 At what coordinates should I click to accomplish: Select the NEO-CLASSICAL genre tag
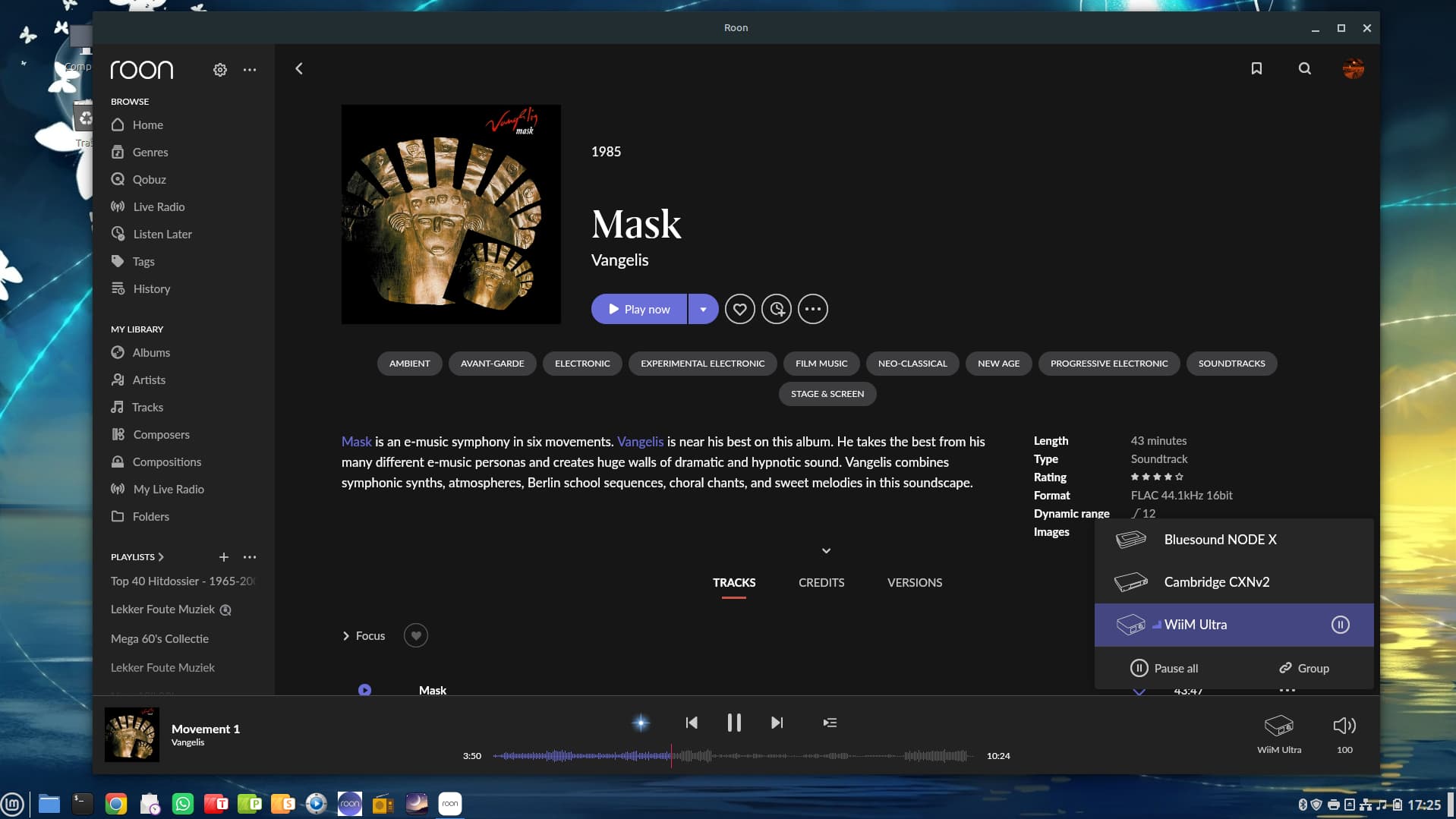coord(912,364)
